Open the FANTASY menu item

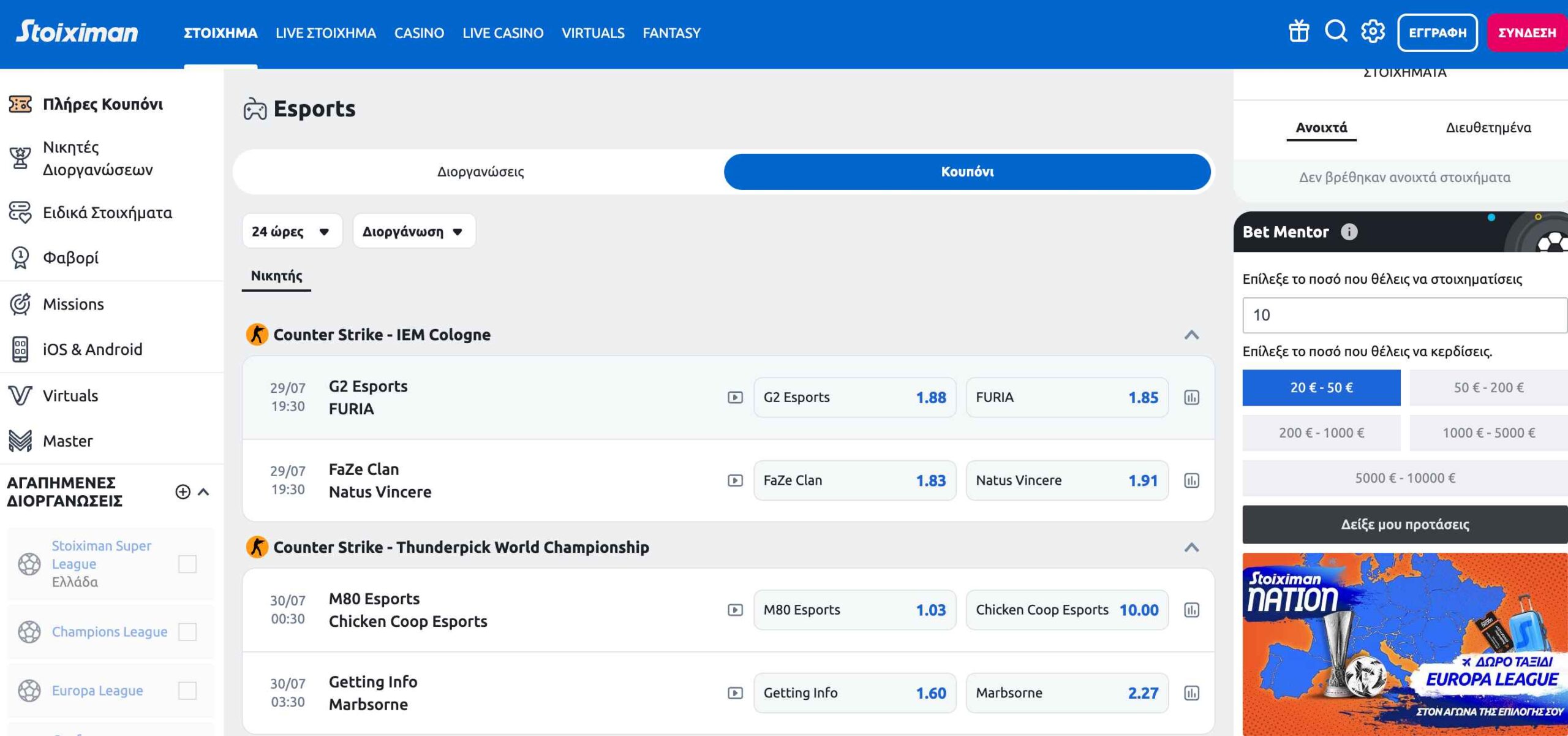(x=671, y=33)
